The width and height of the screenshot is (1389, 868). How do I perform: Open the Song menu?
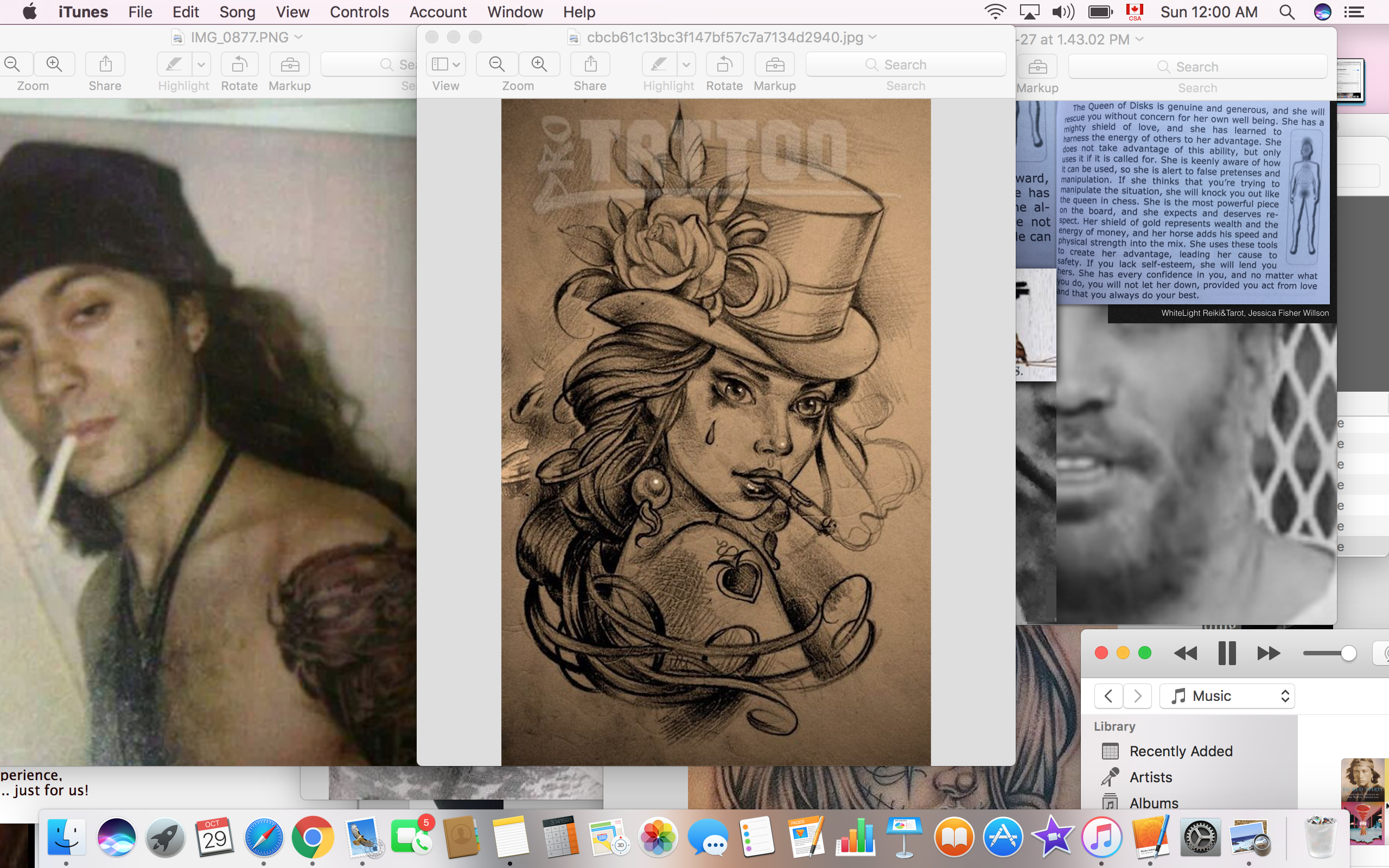pyautogui.click(x=237, y=12)
